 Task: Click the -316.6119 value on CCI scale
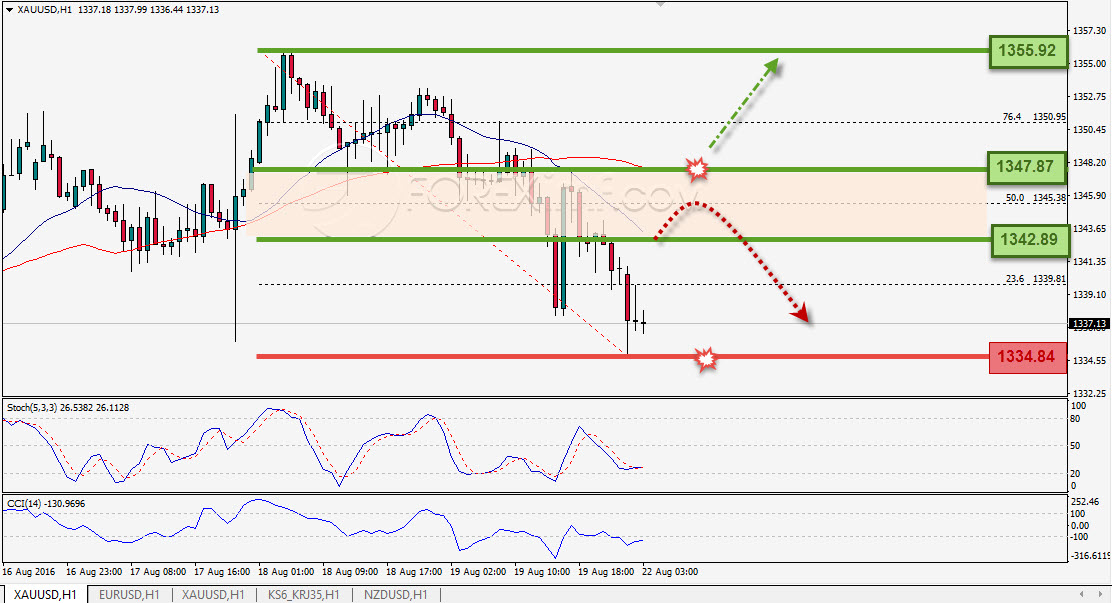click(1089, 555)
